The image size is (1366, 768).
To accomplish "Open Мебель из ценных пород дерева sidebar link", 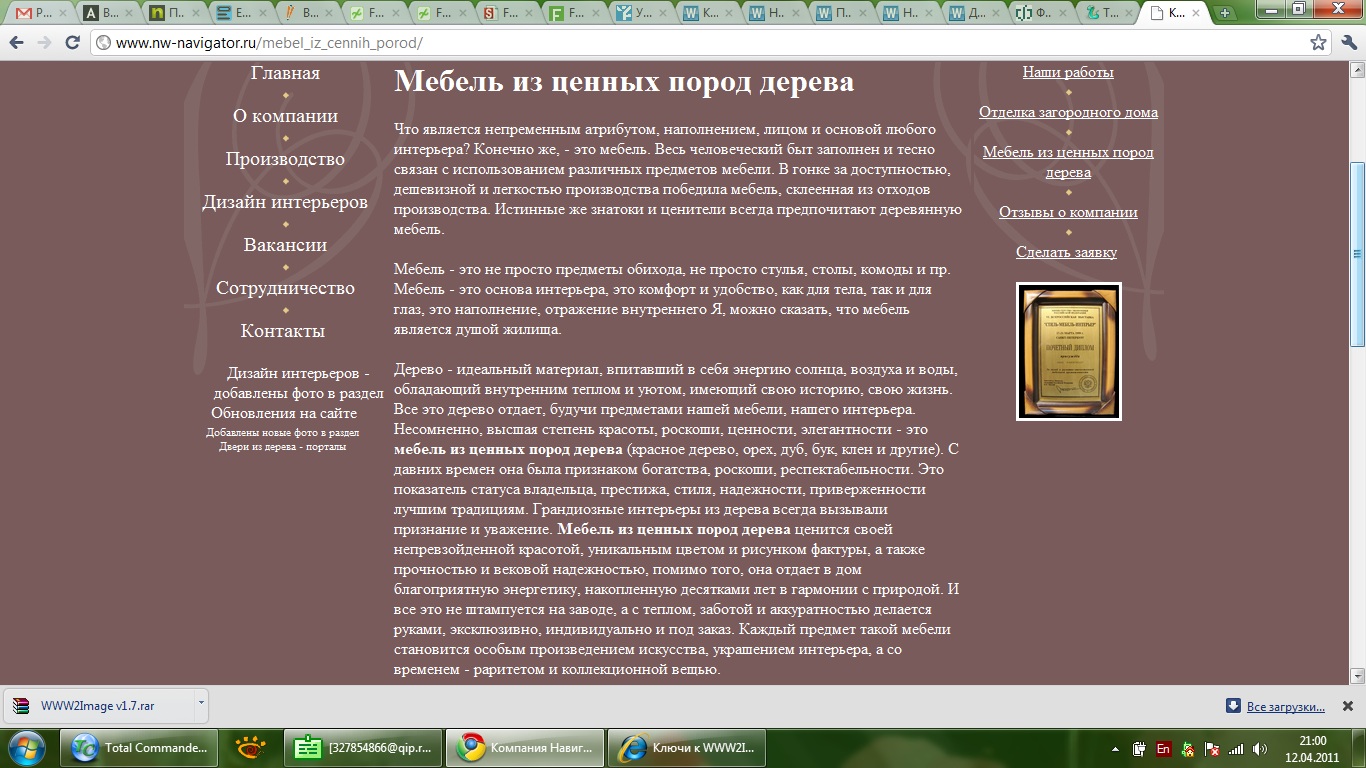I will click(x=1068, y=162).
